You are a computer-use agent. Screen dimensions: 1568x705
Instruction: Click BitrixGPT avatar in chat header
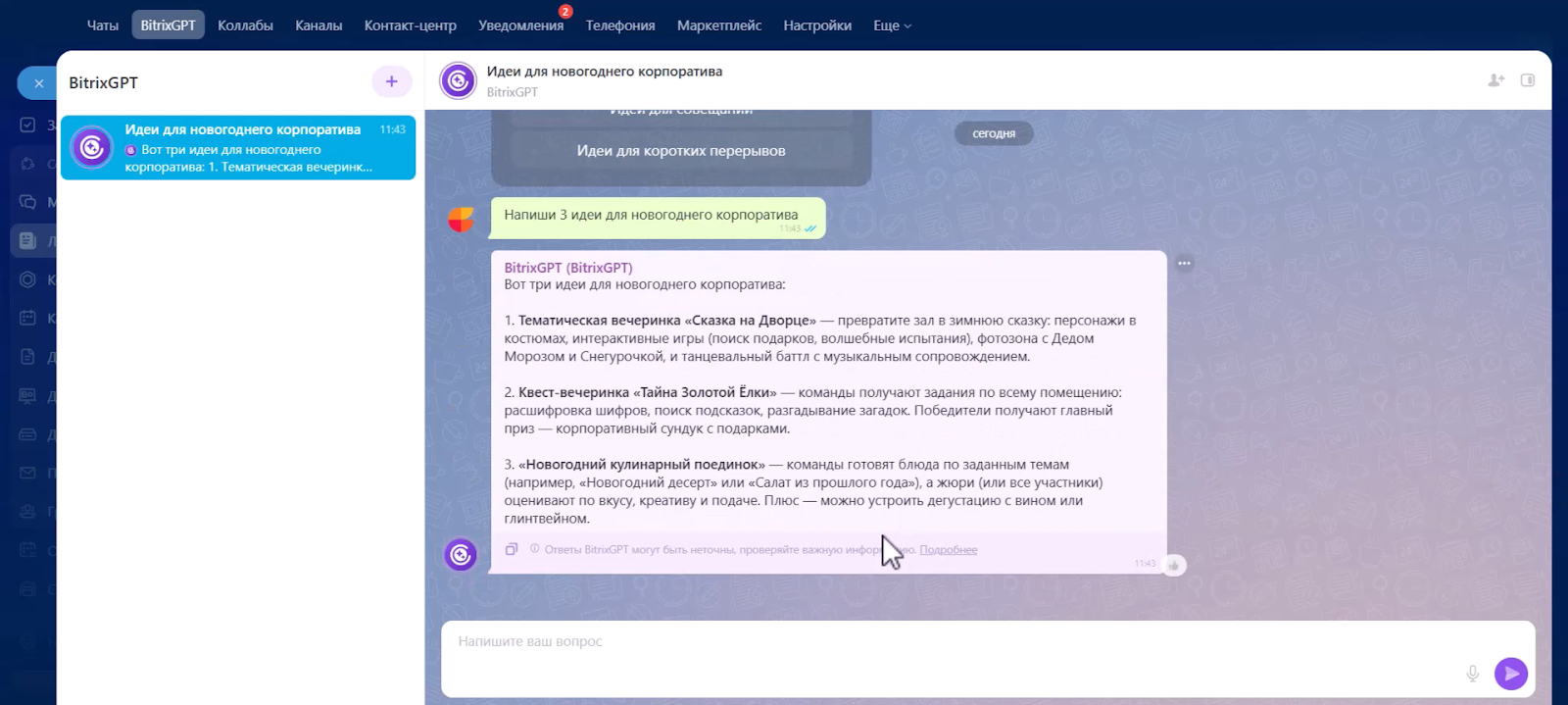point(458,80)
